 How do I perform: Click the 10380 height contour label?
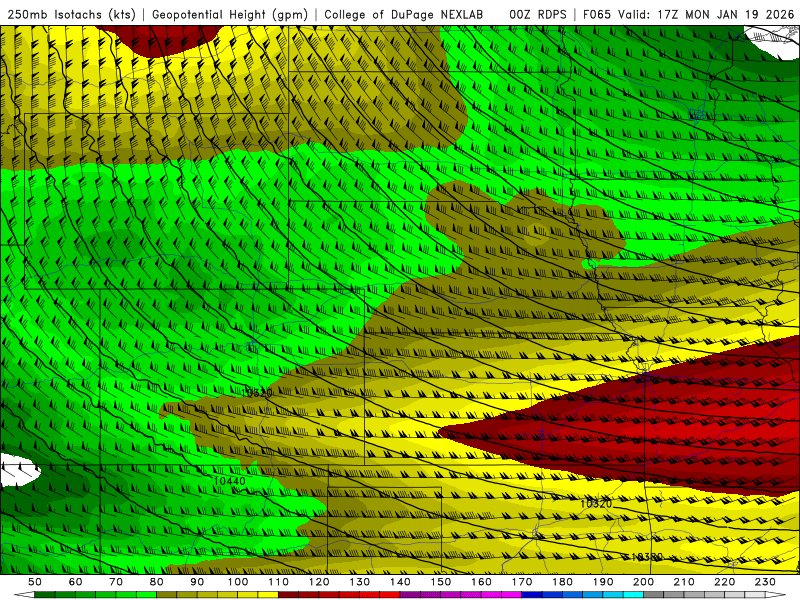646,557
